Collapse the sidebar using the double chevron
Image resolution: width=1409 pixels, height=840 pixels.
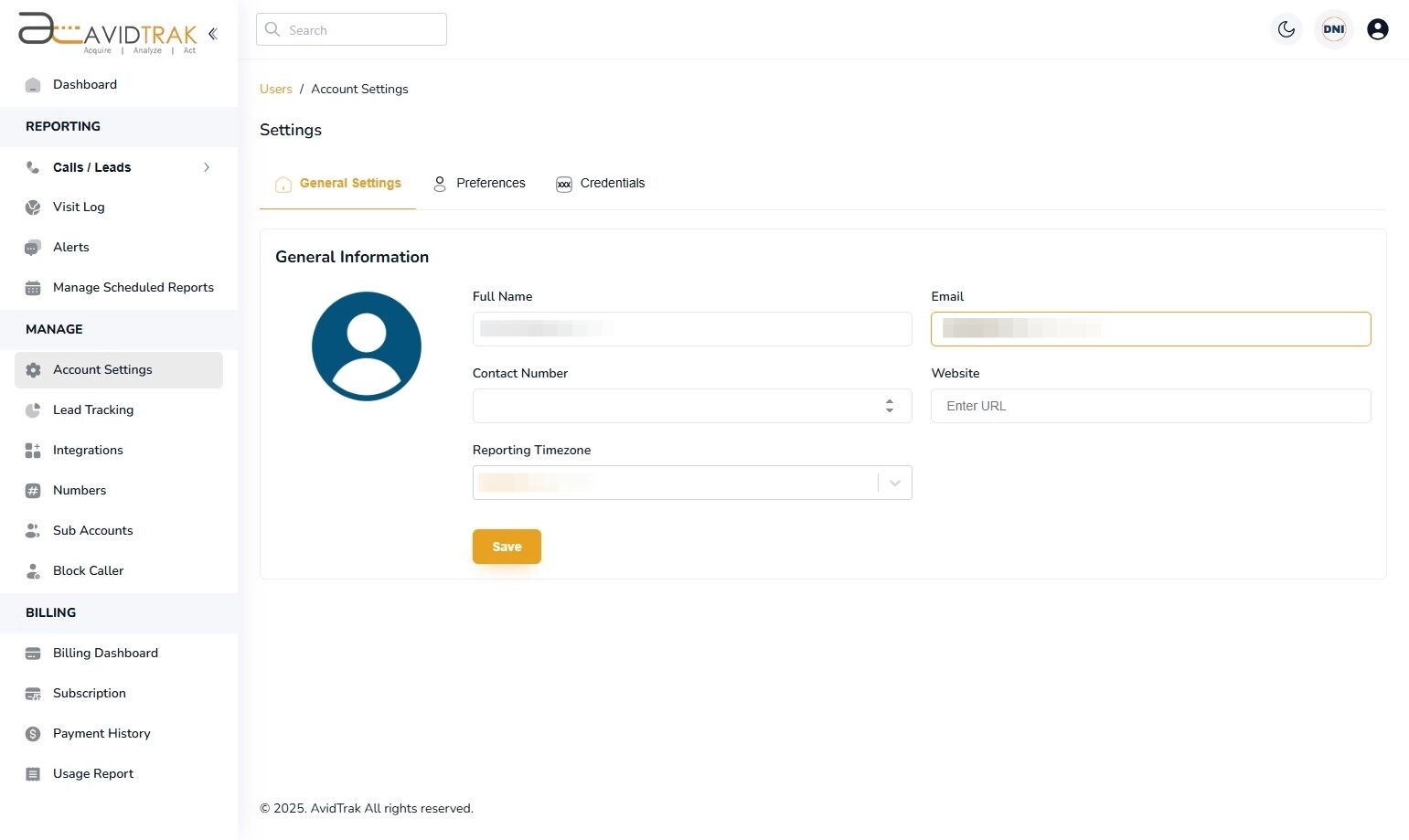pos(212,34)
